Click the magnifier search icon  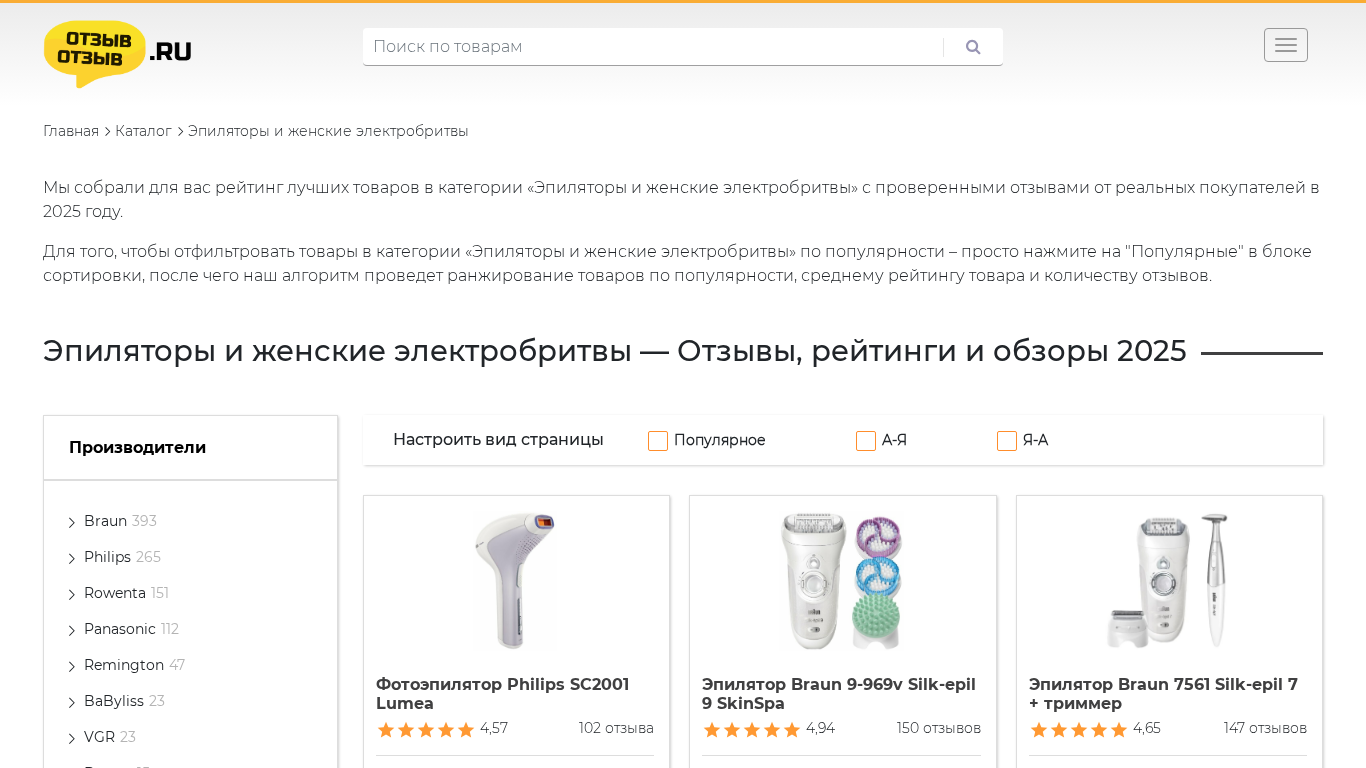(973, 47)
